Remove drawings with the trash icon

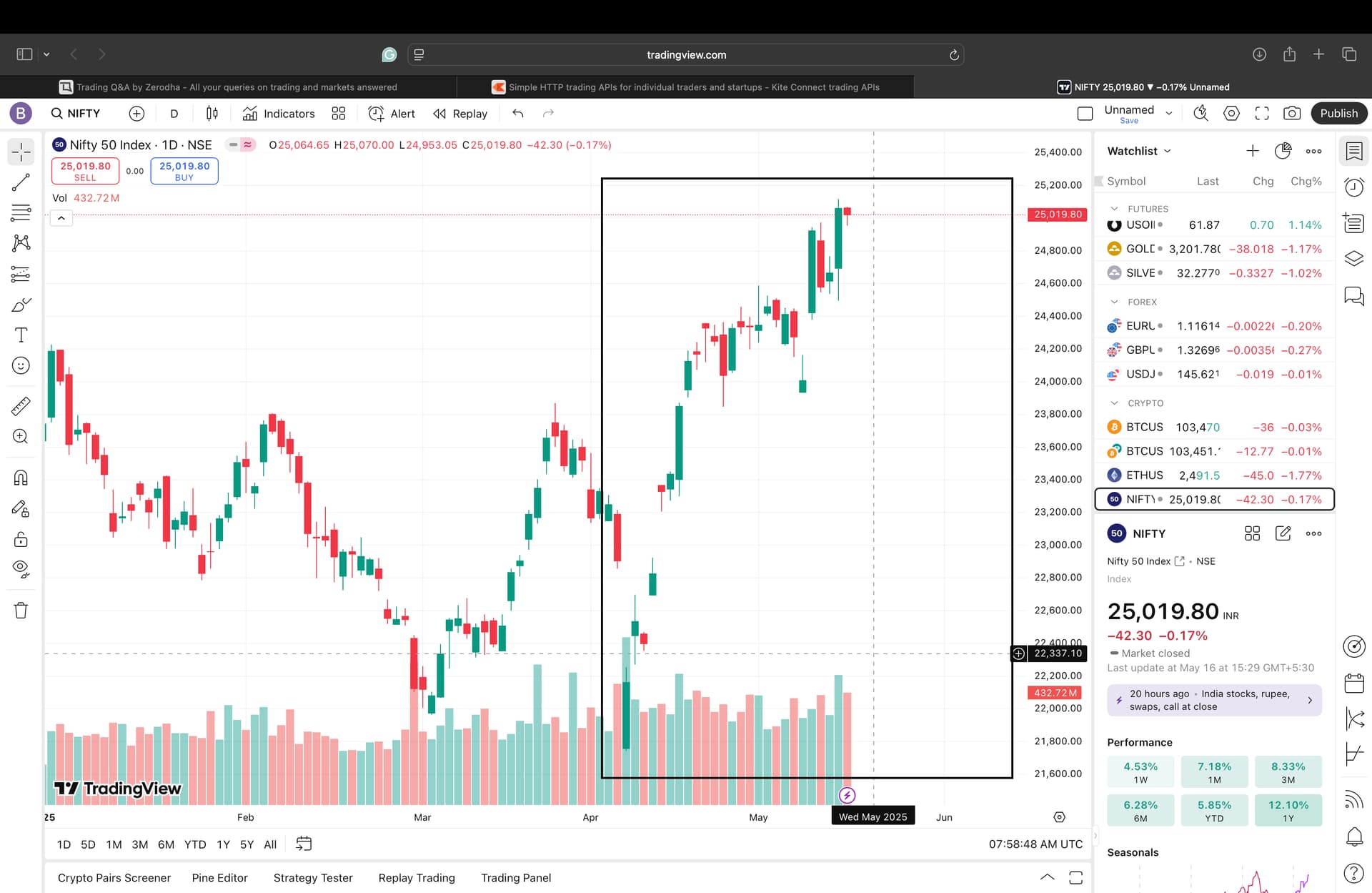point(21,611)
